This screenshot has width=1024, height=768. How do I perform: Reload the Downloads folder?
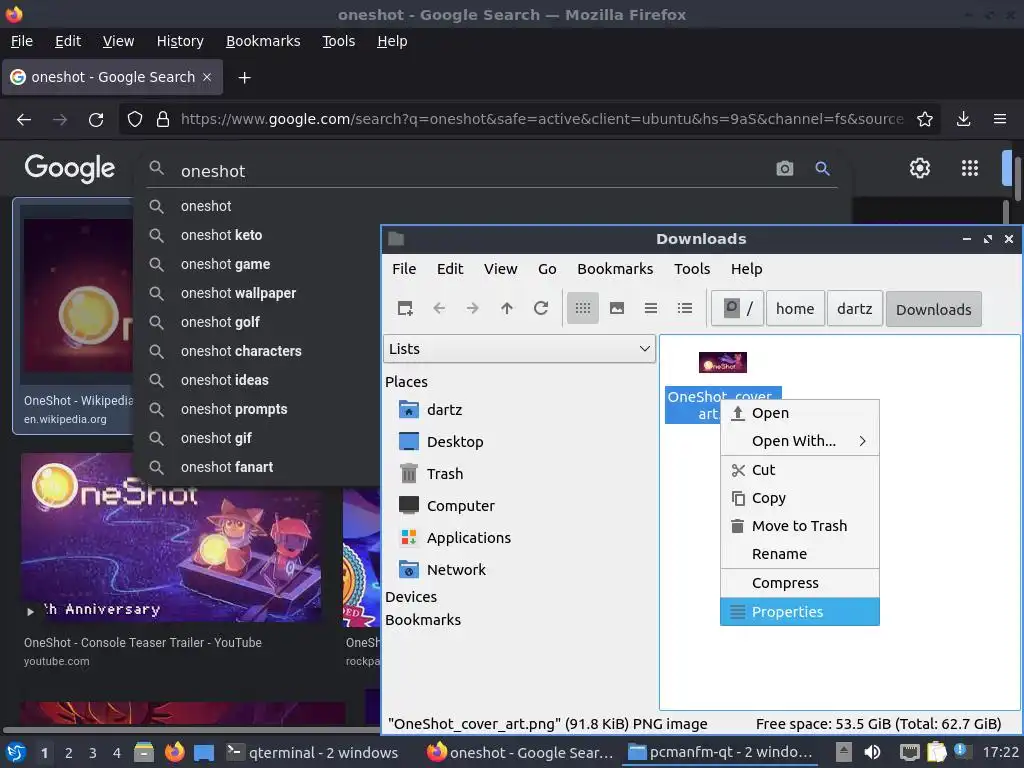click(541, 308)
